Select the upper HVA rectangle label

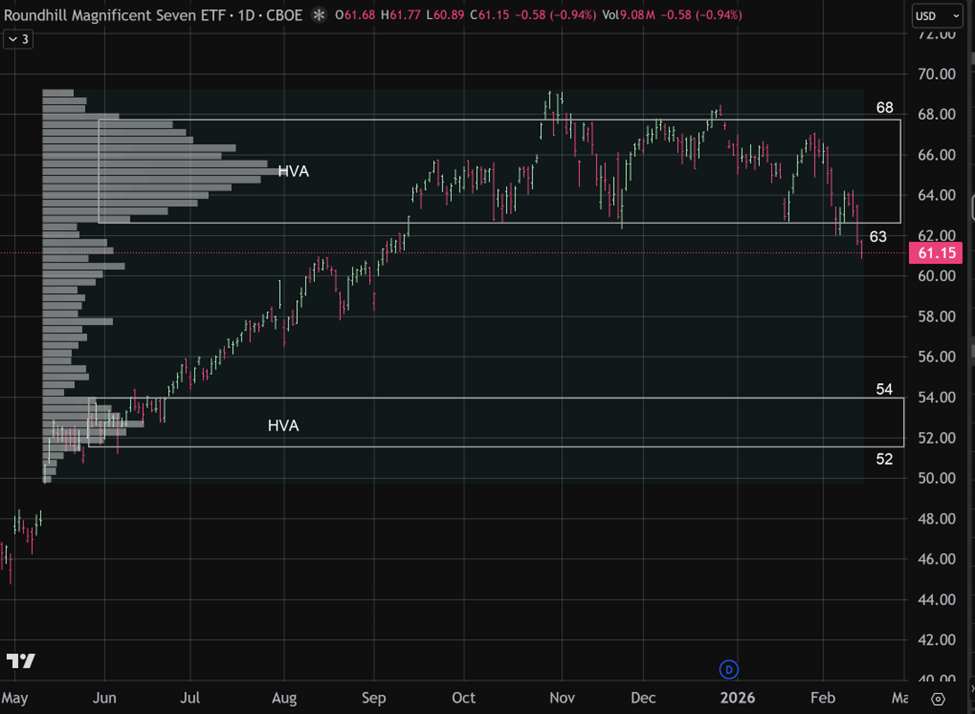pos(293,171)
